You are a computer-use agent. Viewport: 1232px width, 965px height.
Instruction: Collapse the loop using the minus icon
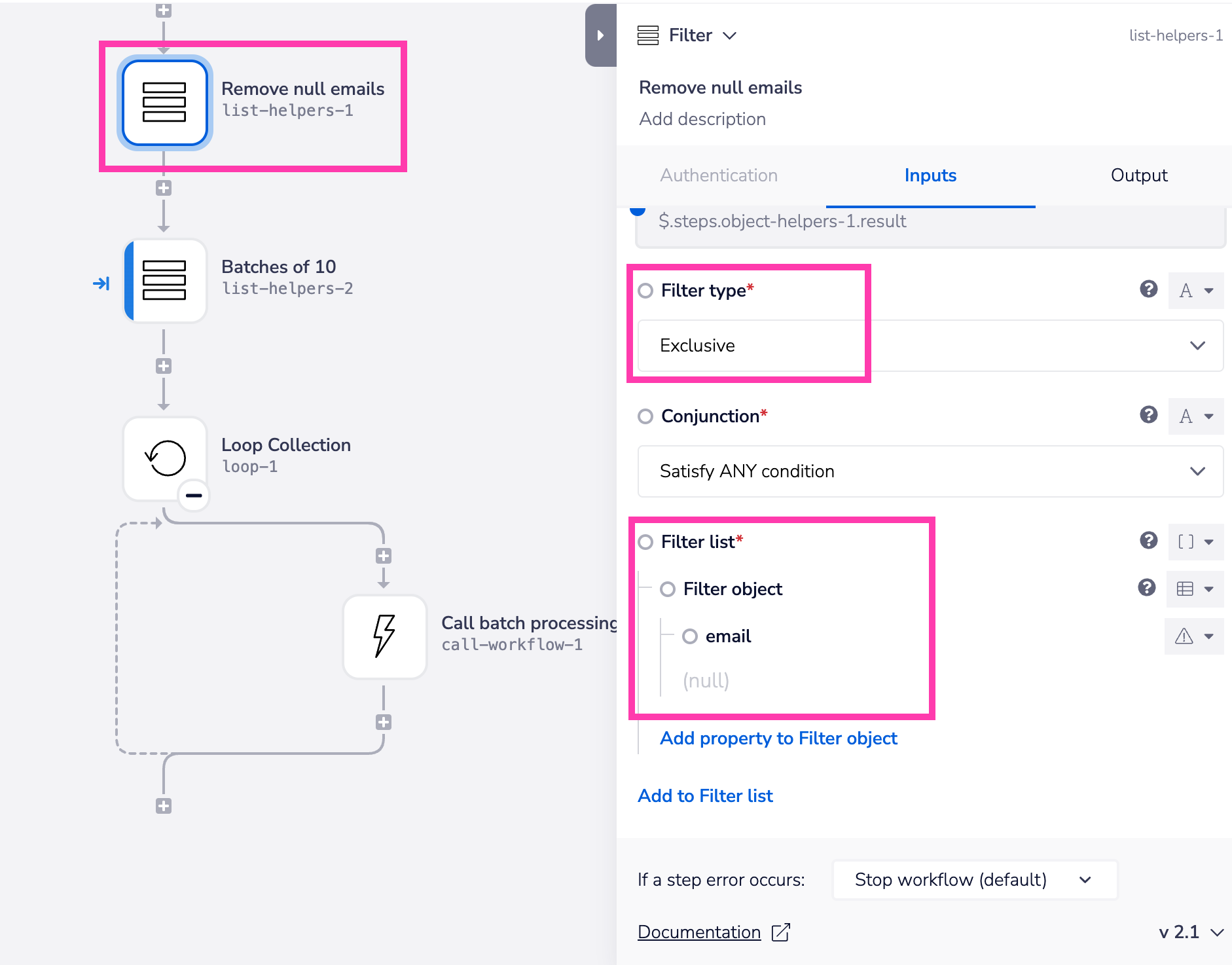coord(193,496)
